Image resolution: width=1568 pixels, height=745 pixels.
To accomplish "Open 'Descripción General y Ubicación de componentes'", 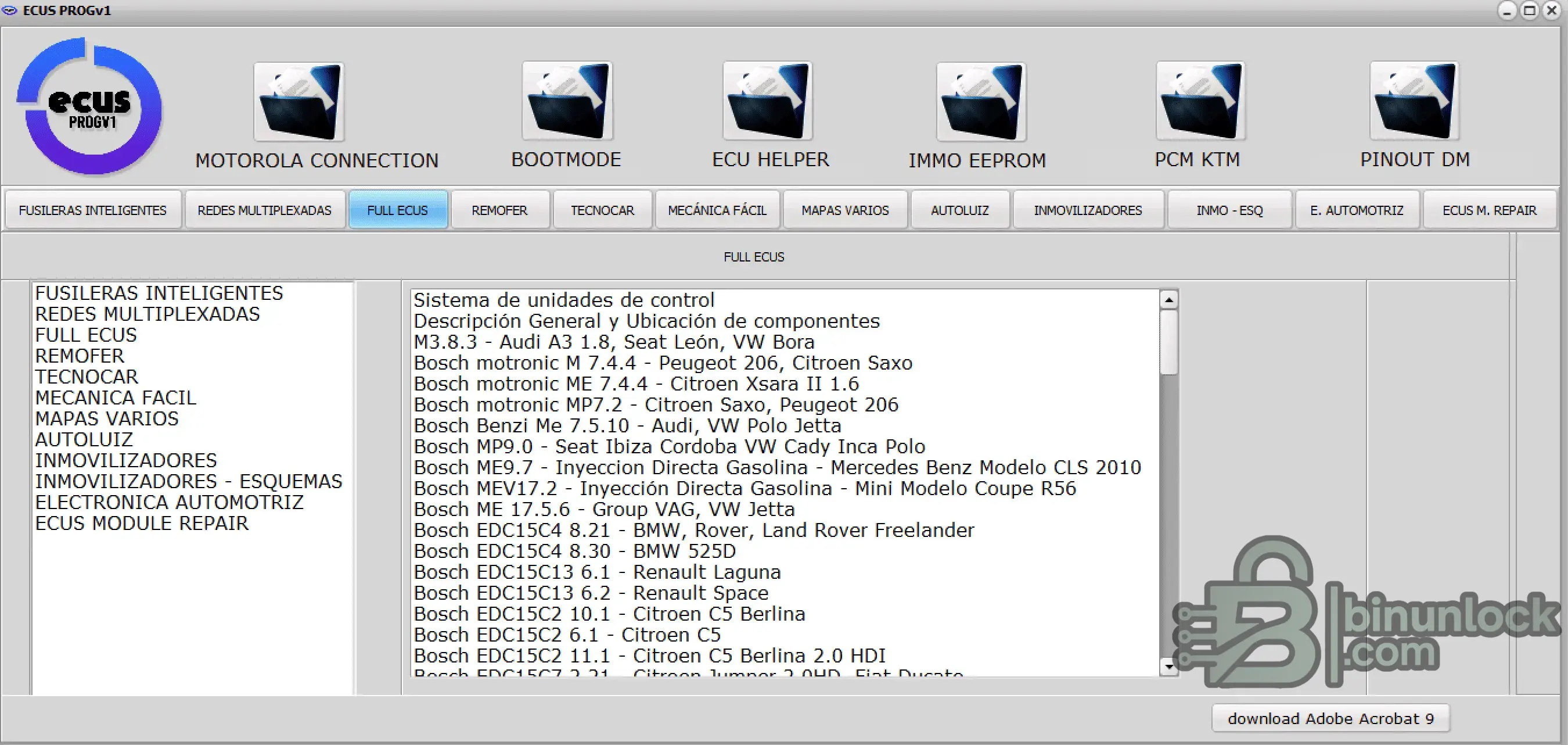I will pyautogui.click(x=647, y=321).
